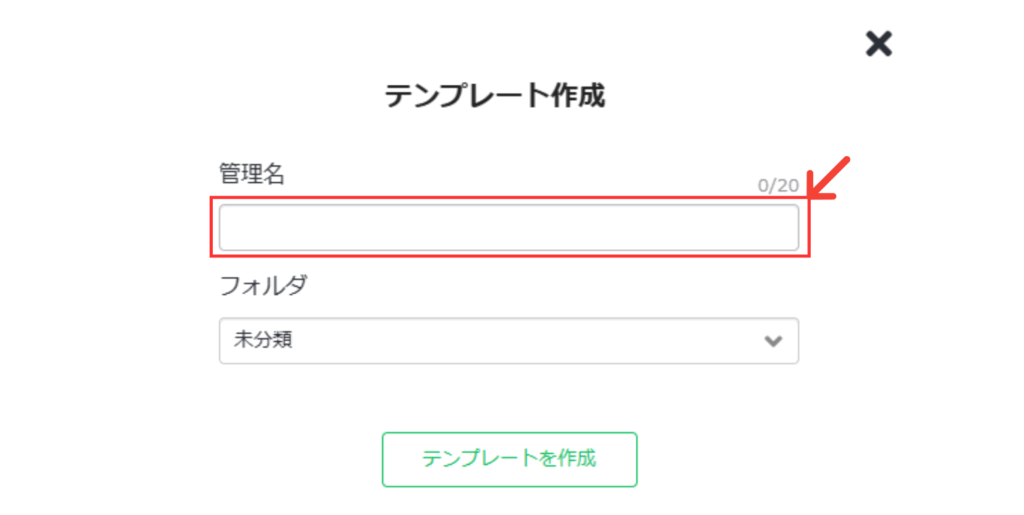Focus the empty management name box
The height and width of the screenshot is (515, 1024).
508,228
